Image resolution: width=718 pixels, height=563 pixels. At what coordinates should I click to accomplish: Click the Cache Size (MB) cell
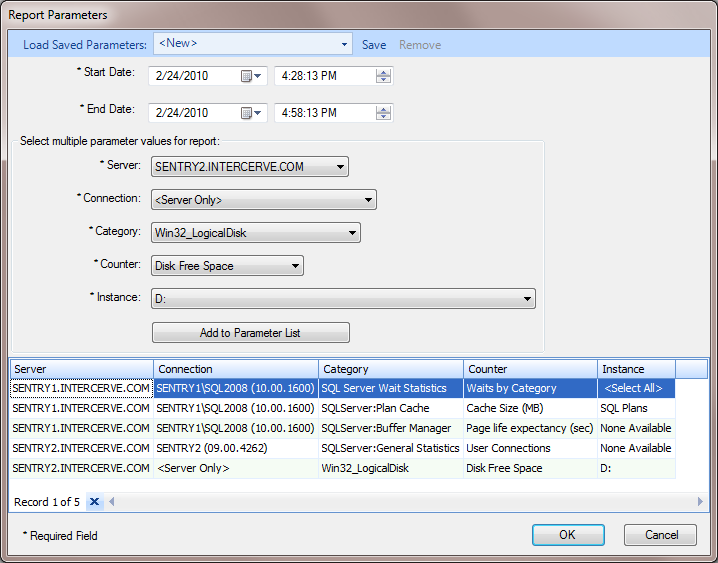click(530, 408)
